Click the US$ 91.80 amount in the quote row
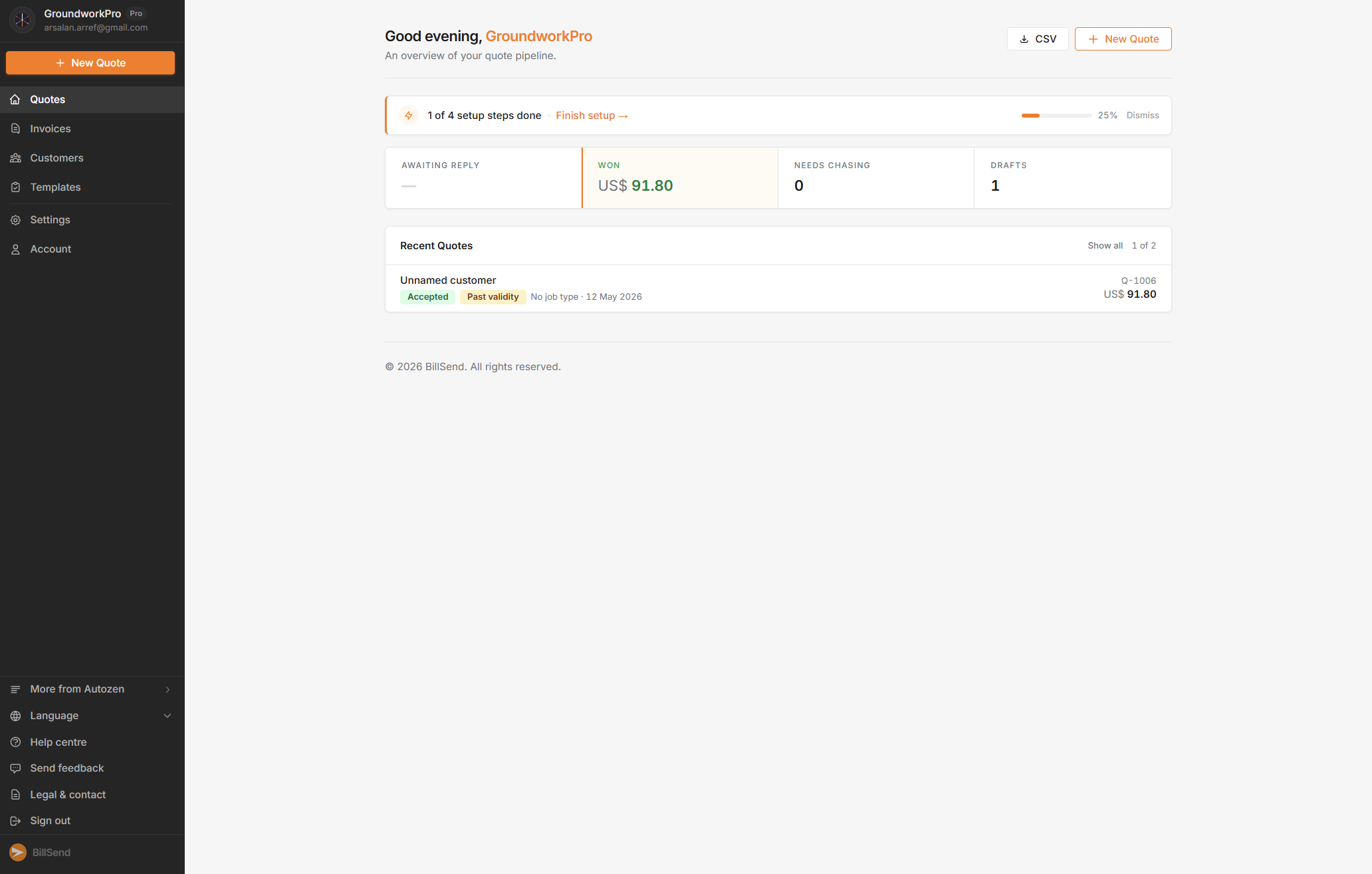Screen dimensions: 1372x874 tap(1130, 294)
